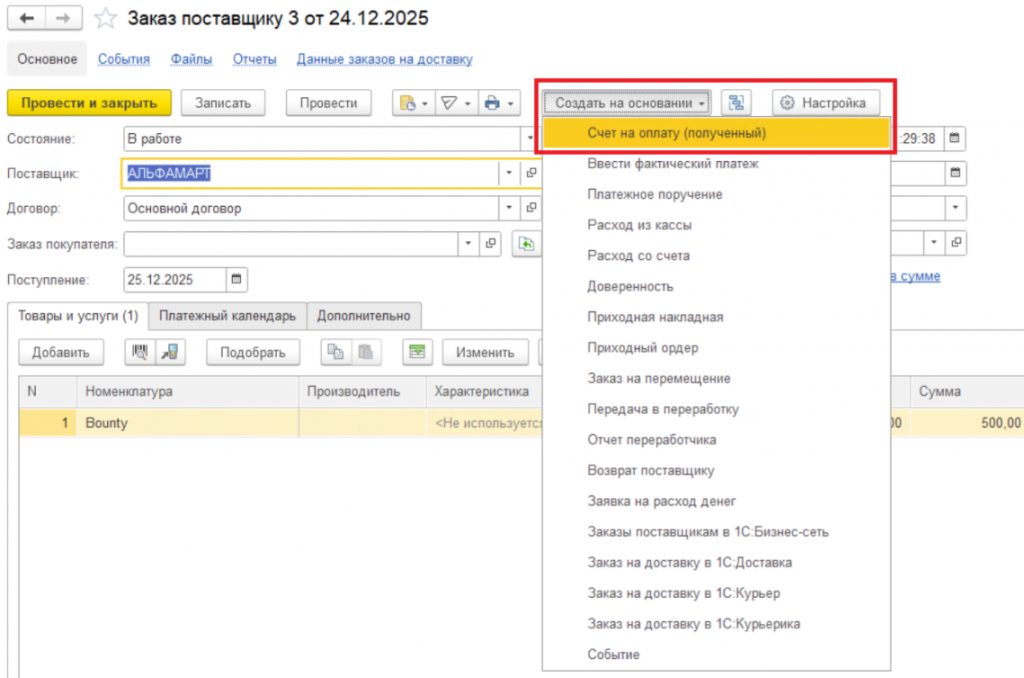The width and height of the screenshot is (1024, 678).
Task: Open the calendar for the Поступление date
Action: pyautogui.click(x=236, y=279)
